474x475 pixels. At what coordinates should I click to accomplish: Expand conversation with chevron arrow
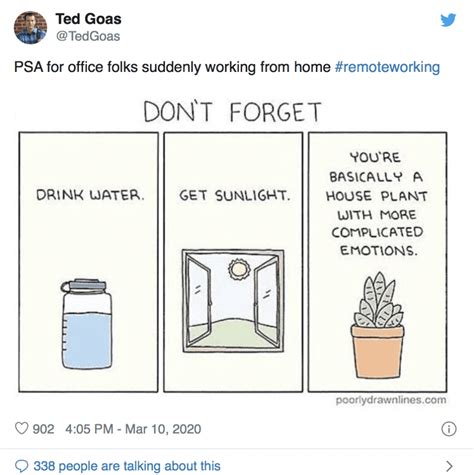click(x=449, y=465)
